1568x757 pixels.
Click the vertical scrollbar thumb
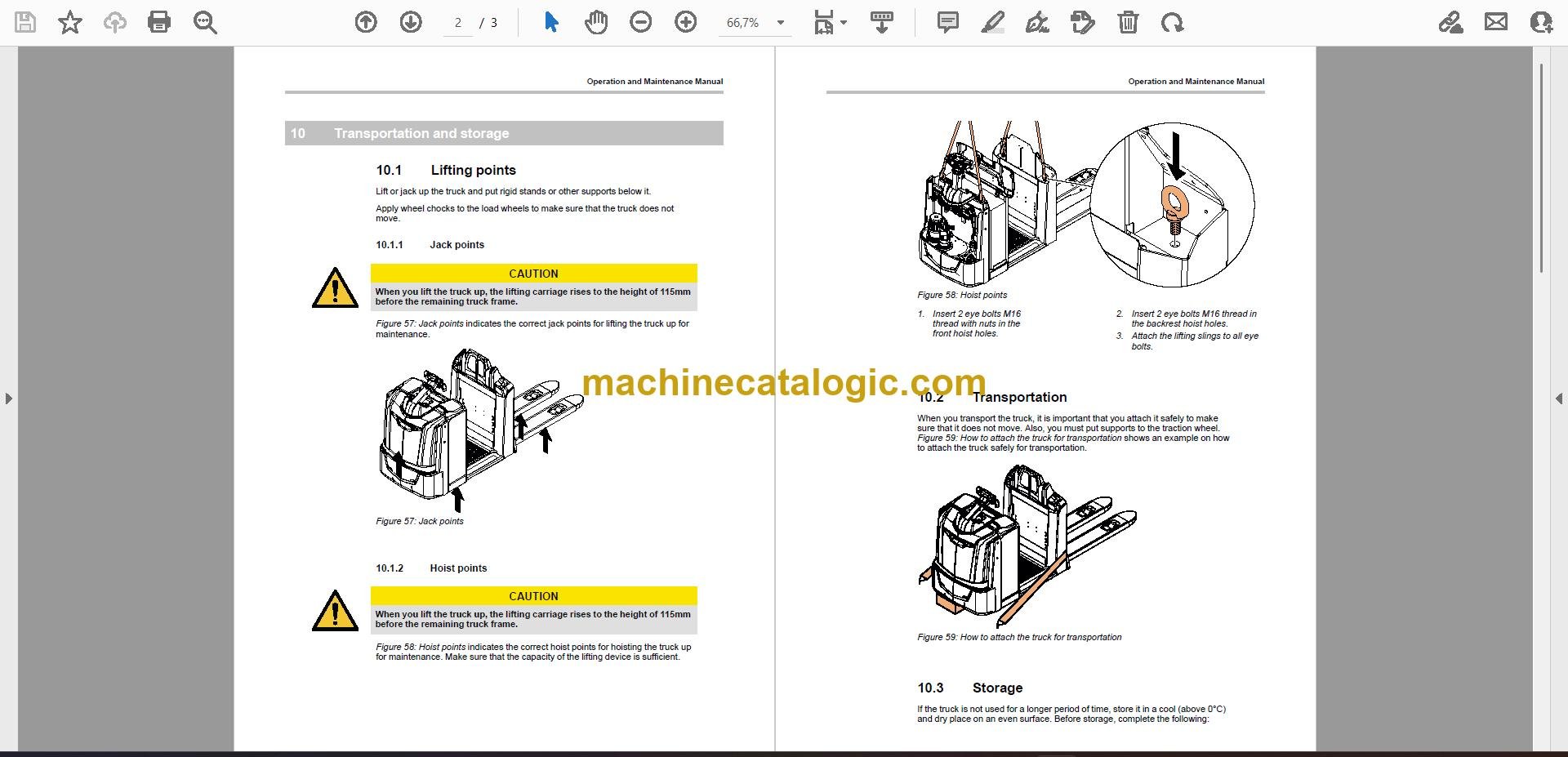coord(1541,167)
